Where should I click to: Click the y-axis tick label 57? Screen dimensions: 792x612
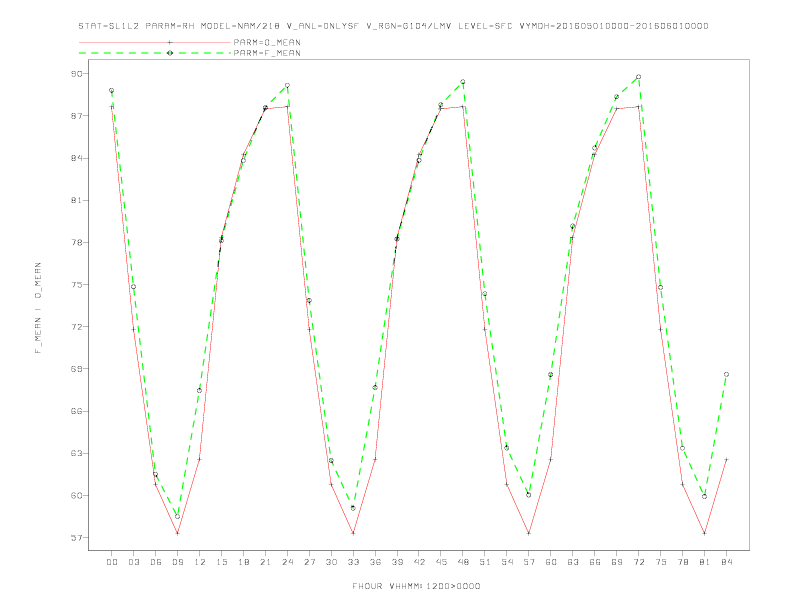point(76,538)
